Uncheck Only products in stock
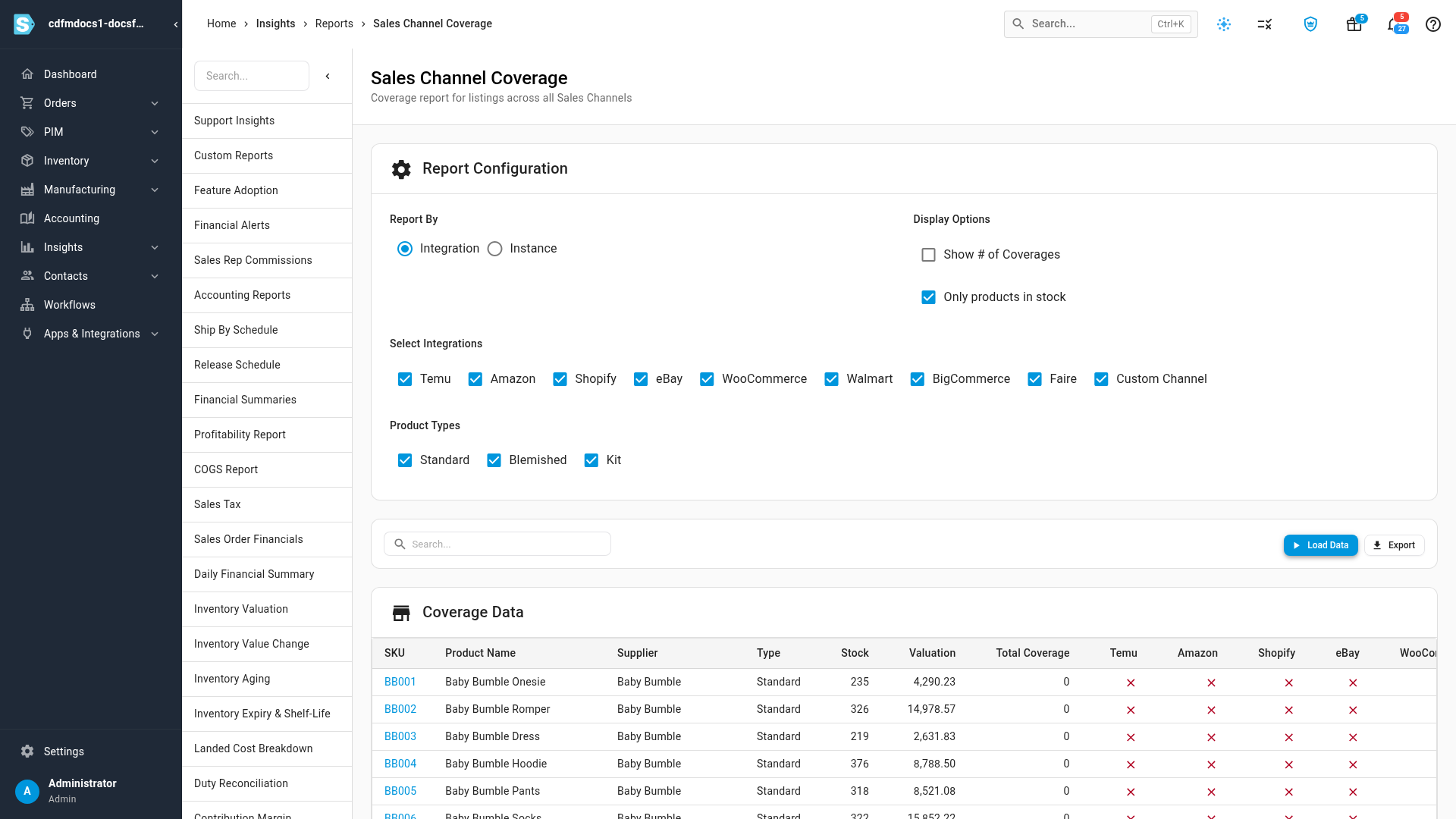This screenshot has height=819, width=1456. pos(928,297)
